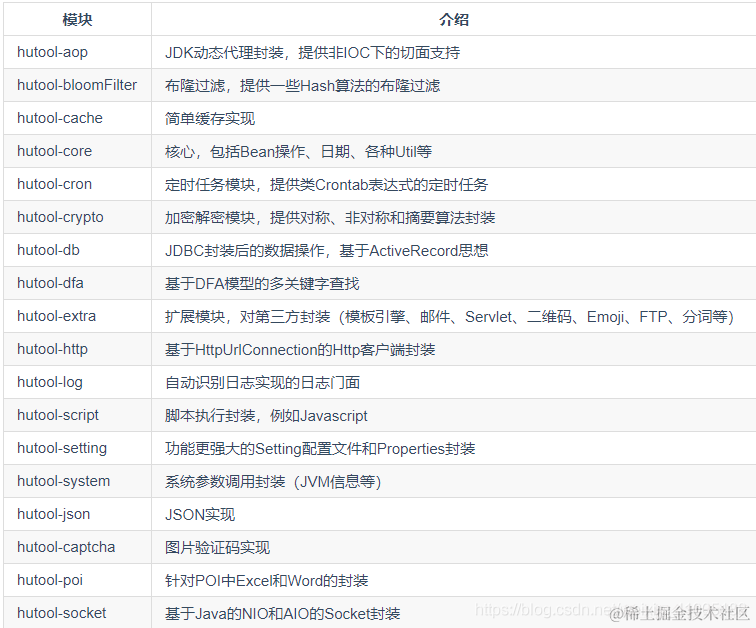Click description 'JDBC封装后的数据操作，基于ActiveRecord思想'
This screenshot has width=756, height=628.
pos(326,251)
